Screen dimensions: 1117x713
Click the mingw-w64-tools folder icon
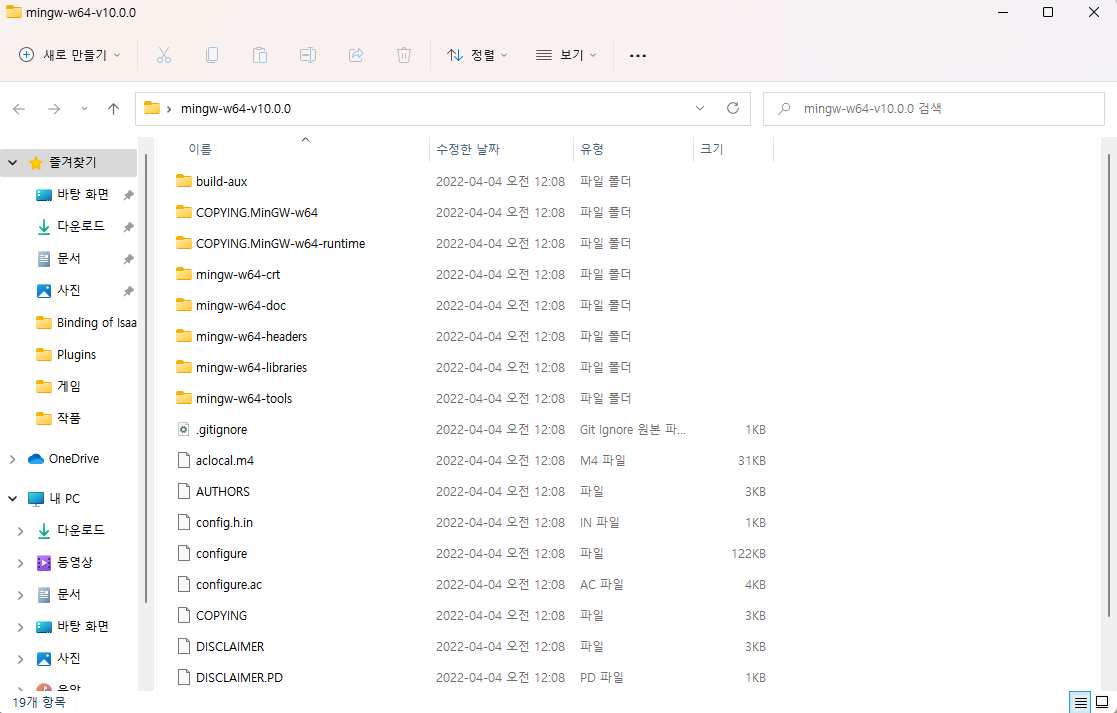click(184, 397)
